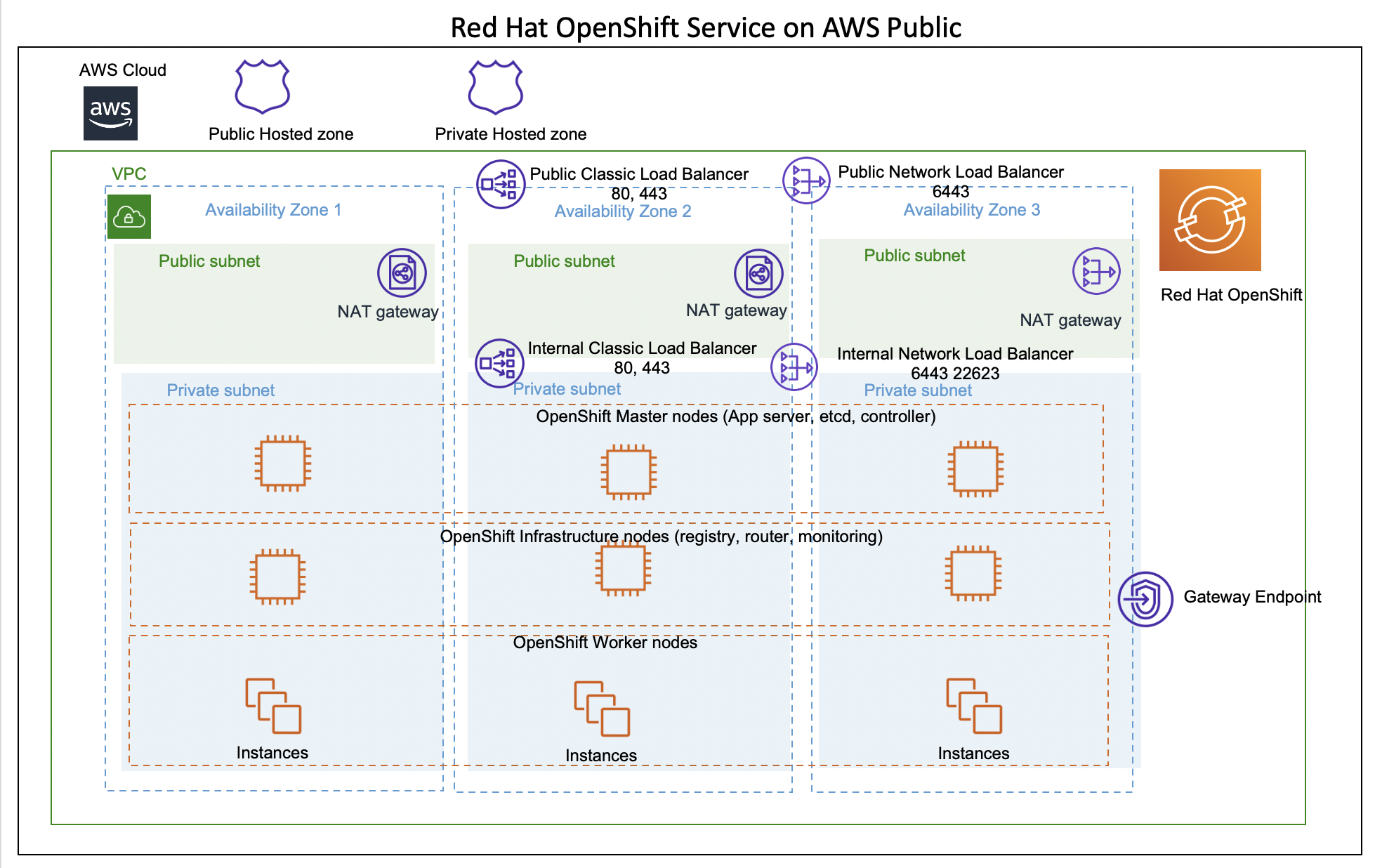Select Public subnet label in Zone 3
Viewport: 1375px width, 868px height.
[x=914, y=256]
